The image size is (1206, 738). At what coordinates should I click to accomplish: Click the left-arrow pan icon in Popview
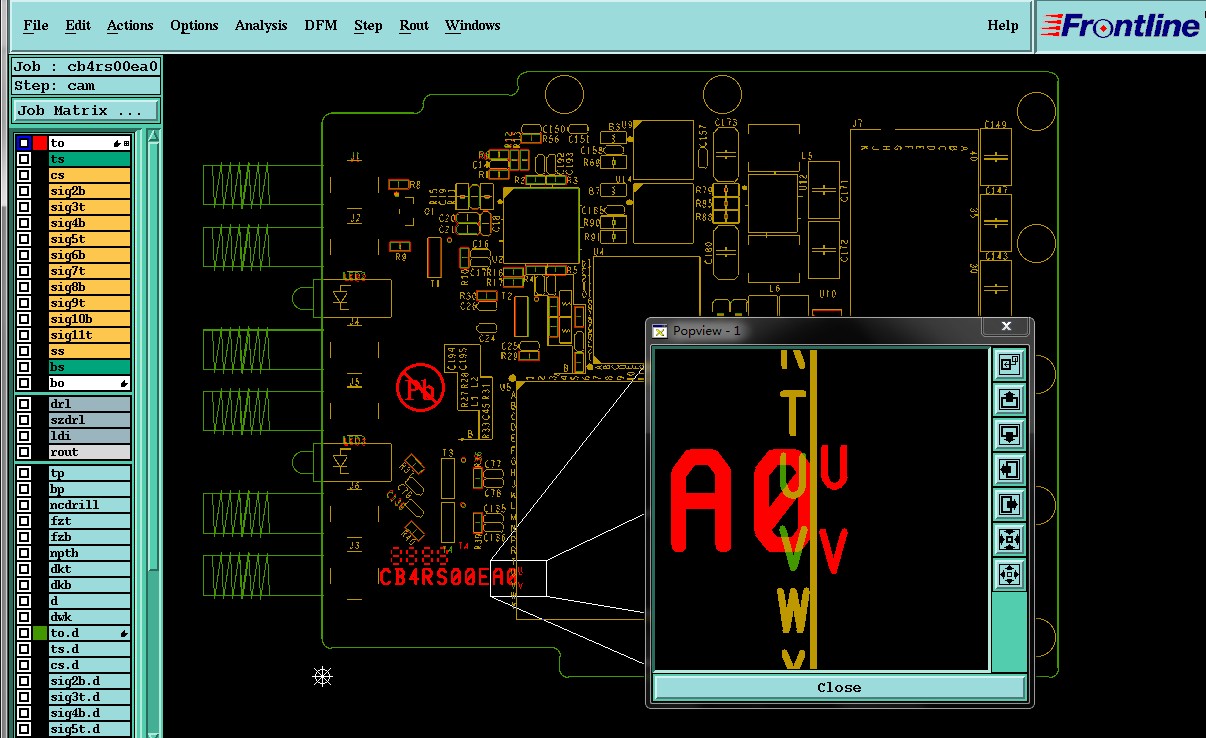pos(1009,470)
